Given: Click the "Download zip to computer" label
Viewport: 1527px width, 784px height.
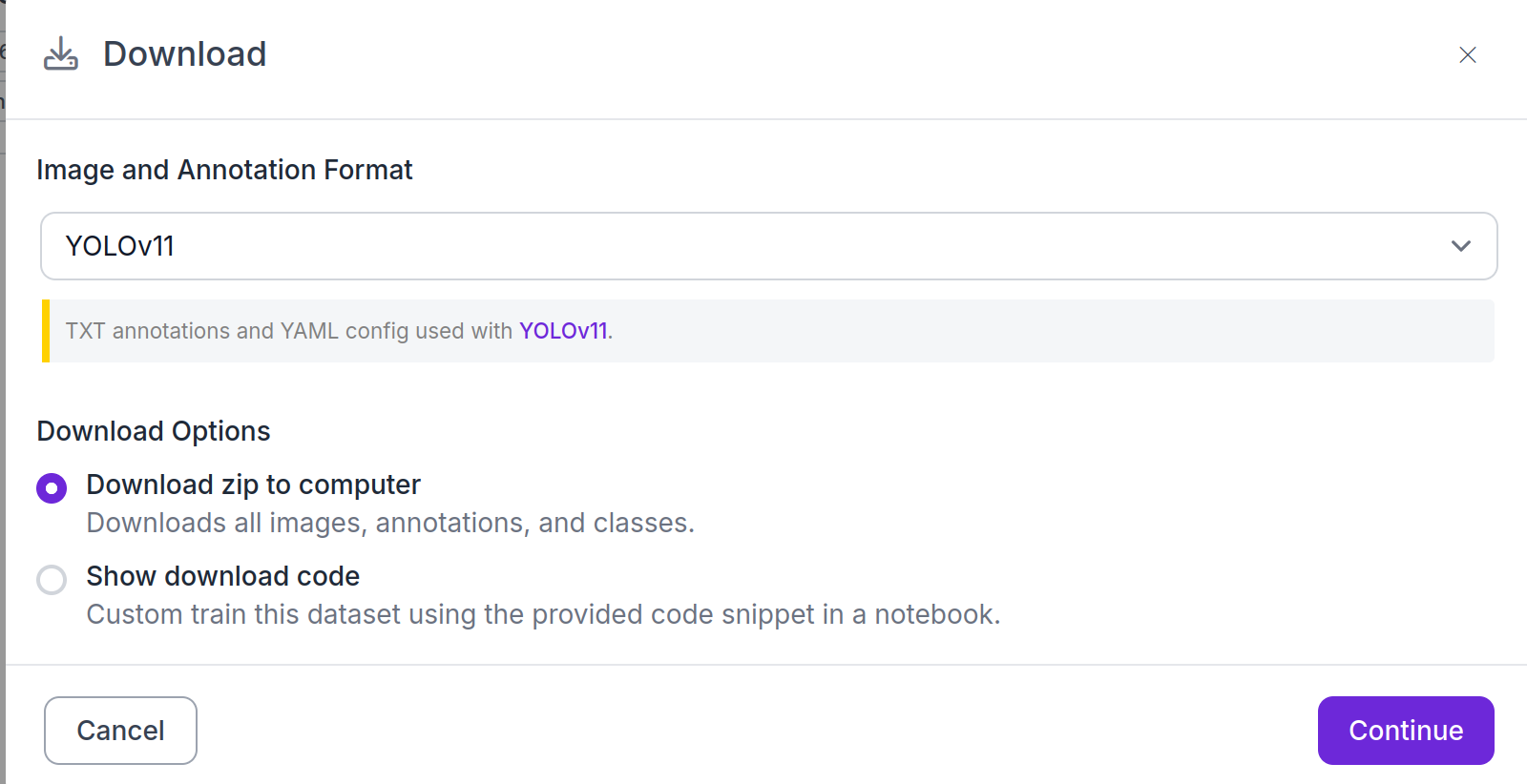Looking at the screenshot, I should tap(253, 485).
